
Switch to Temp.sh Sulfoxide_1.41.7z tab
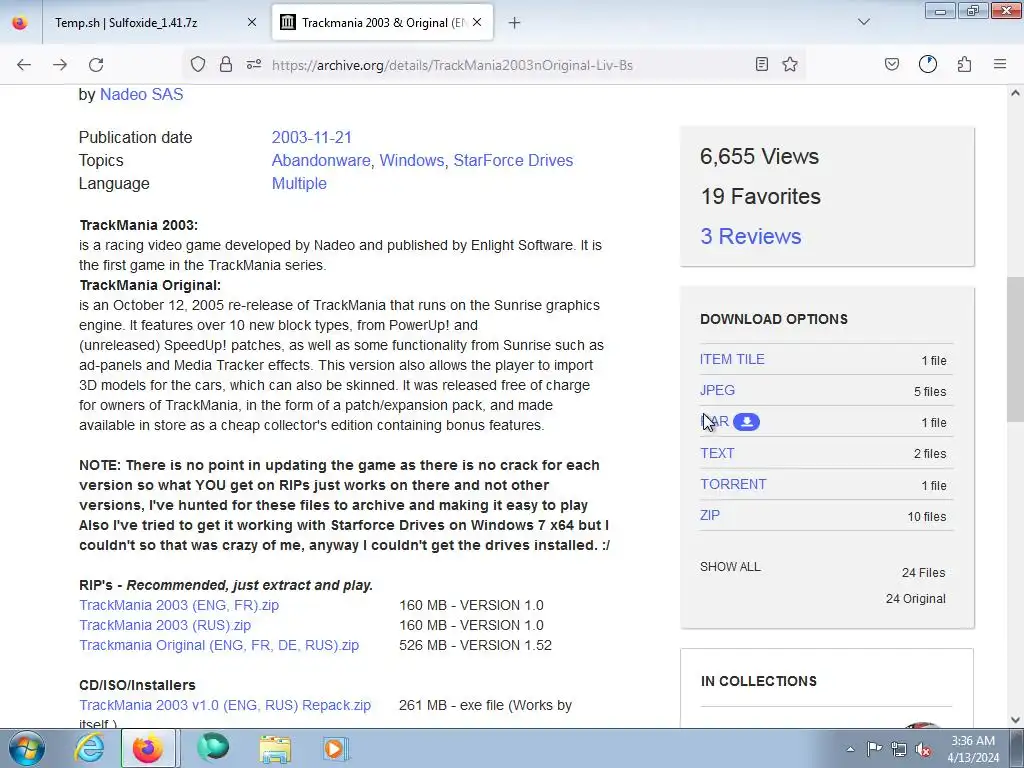pyautogui.click(x=153, y=23)
